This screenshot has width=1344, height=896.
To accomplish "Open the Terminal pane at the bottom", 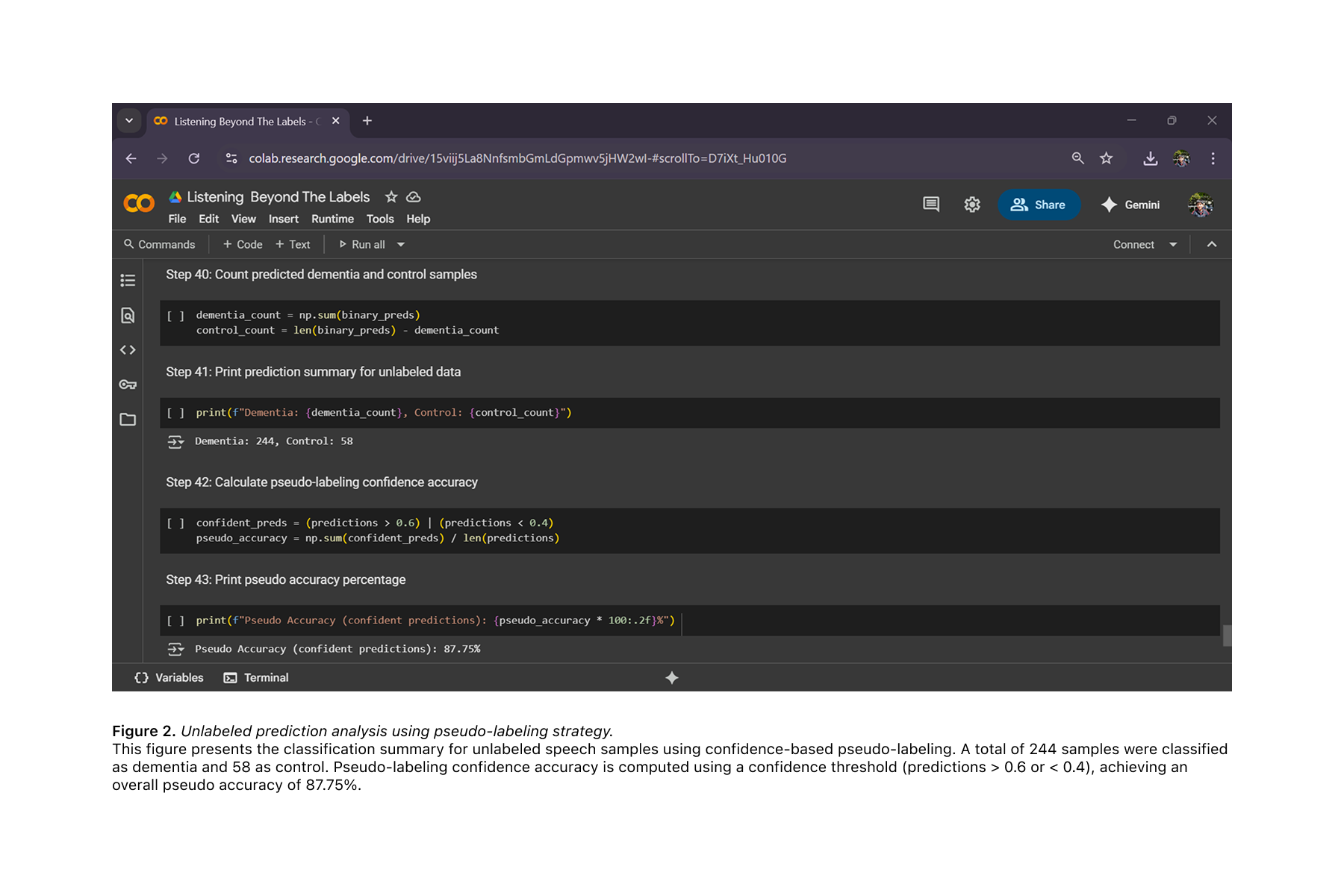I will [256, 677].
